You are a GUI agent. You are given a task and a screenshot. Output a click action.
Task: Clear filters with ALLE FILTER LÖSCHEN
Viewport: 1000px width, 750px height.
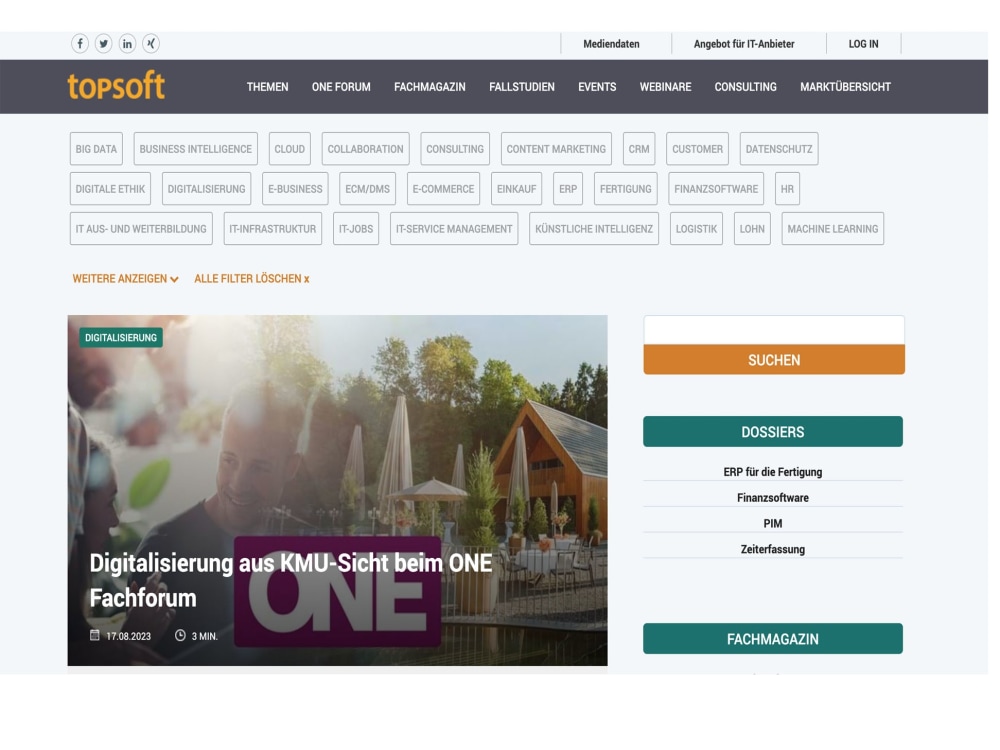point(251,279)
